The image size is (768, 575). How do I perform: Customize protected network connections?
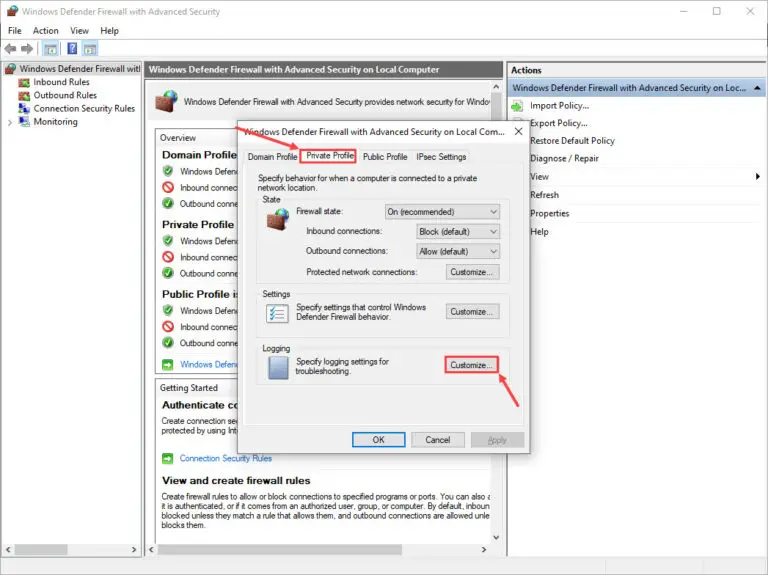472,272
